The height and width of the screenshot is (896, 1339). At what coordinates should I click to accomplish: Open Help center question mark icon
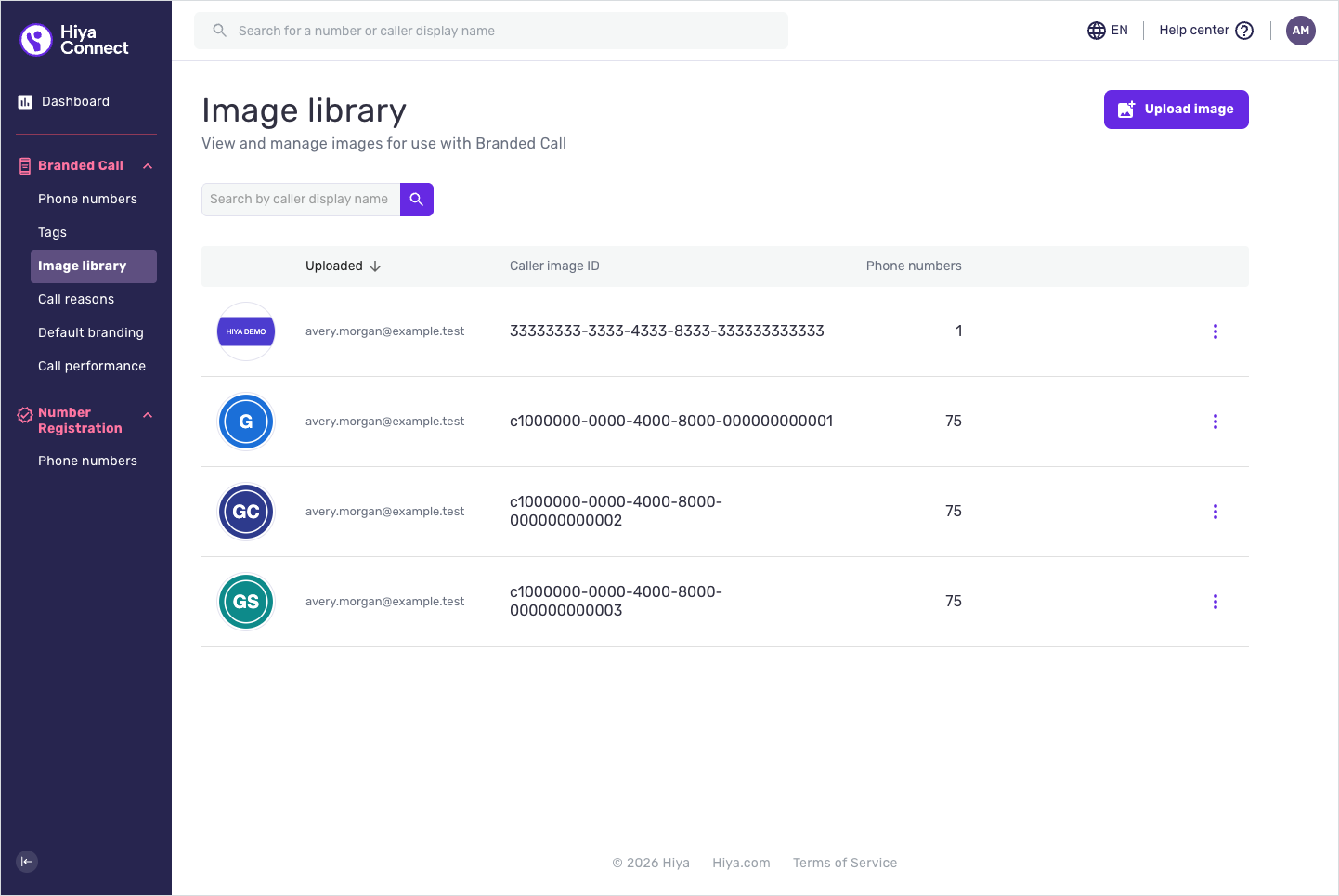(x=1244, y=31)
